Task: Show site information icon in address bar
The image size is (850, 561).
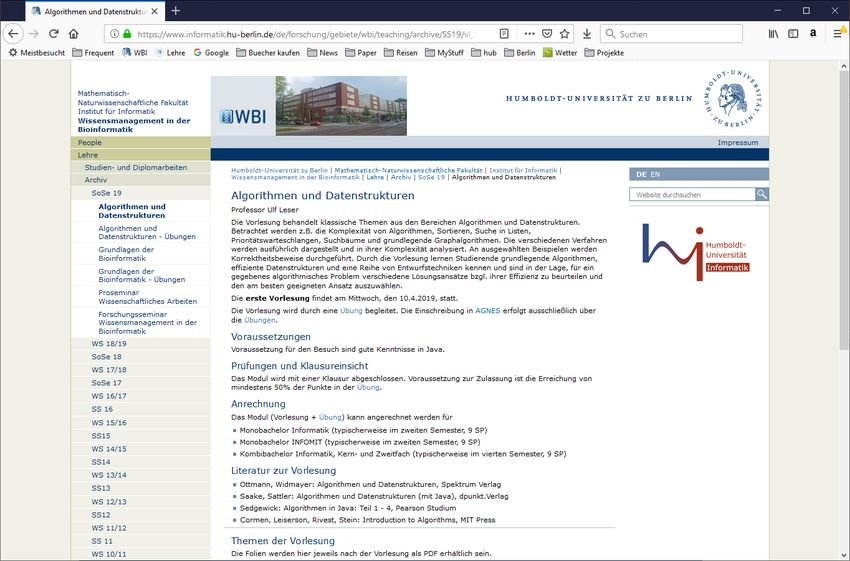Action: pyautogui.click(x=114, y=34)
